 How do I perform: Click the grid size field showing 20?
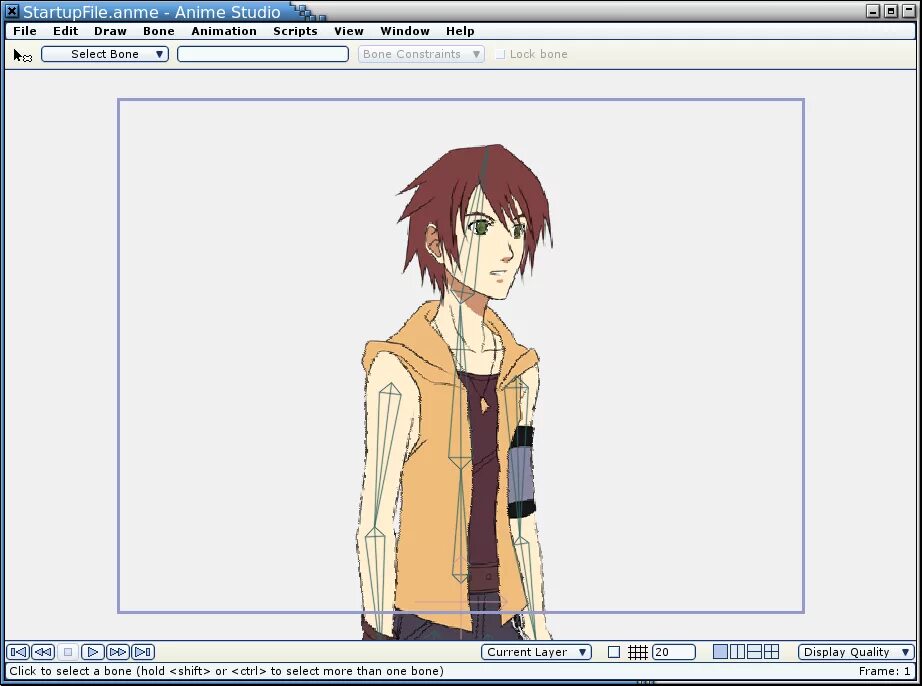tap(674, 652)
